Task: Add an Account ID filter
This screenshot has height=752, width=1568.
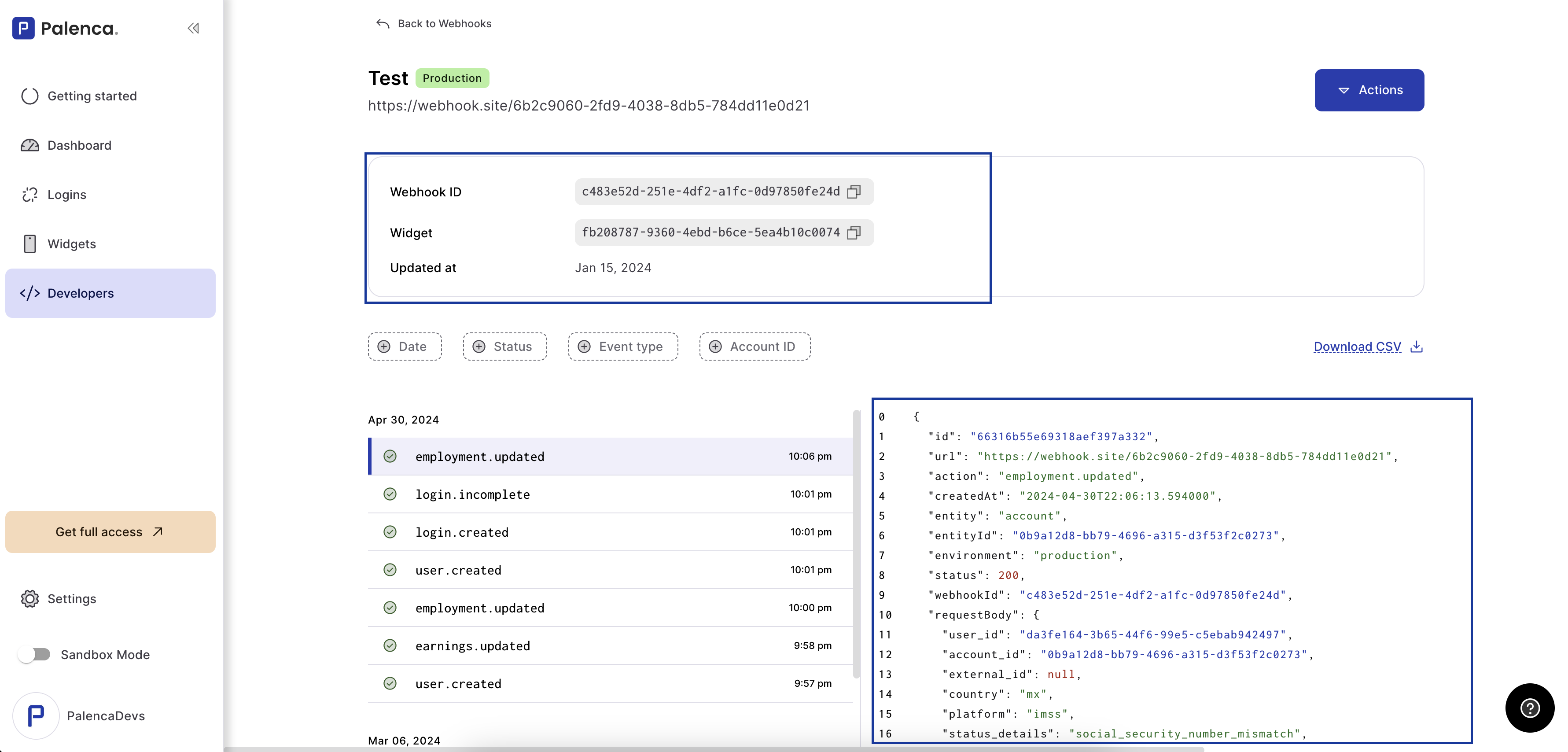Action: 755,347
